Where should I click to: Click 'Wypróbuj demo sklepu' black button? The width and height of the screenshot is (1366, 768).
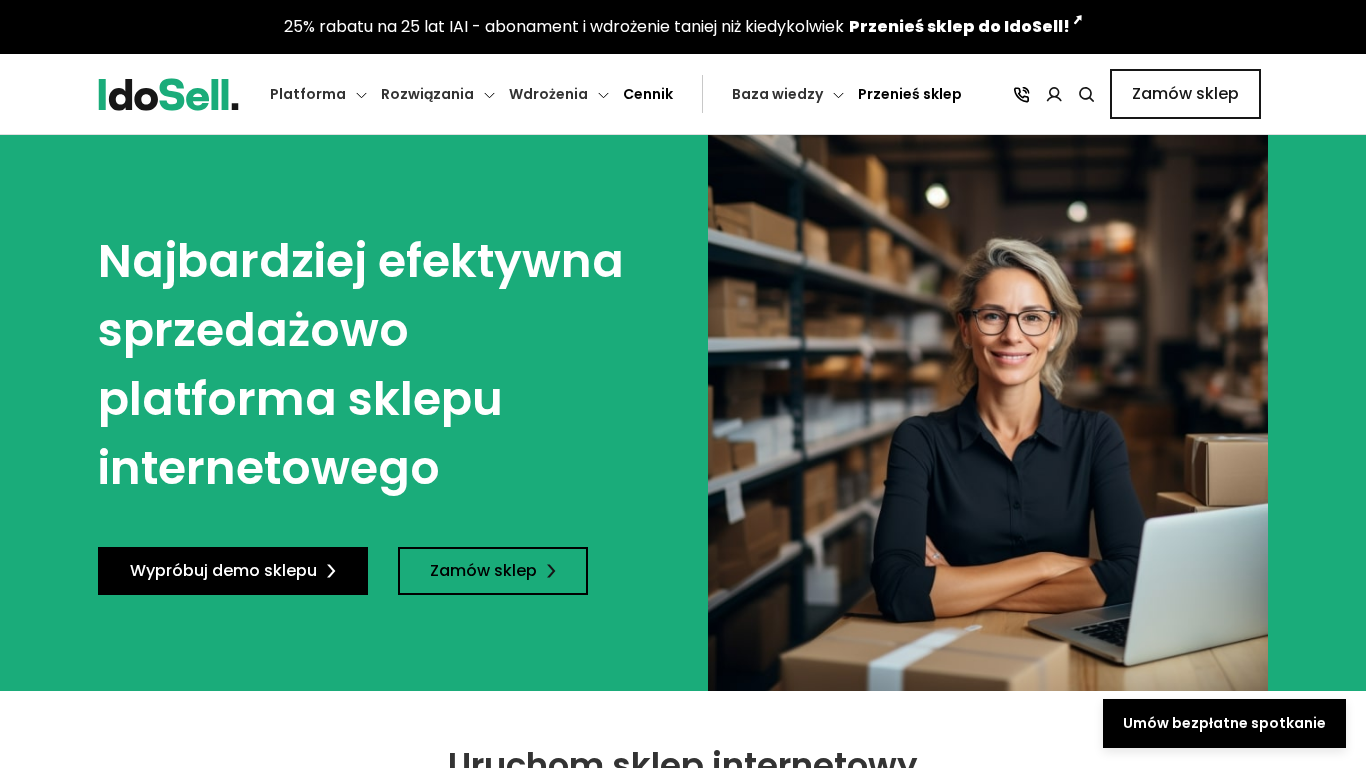point(233,571)
